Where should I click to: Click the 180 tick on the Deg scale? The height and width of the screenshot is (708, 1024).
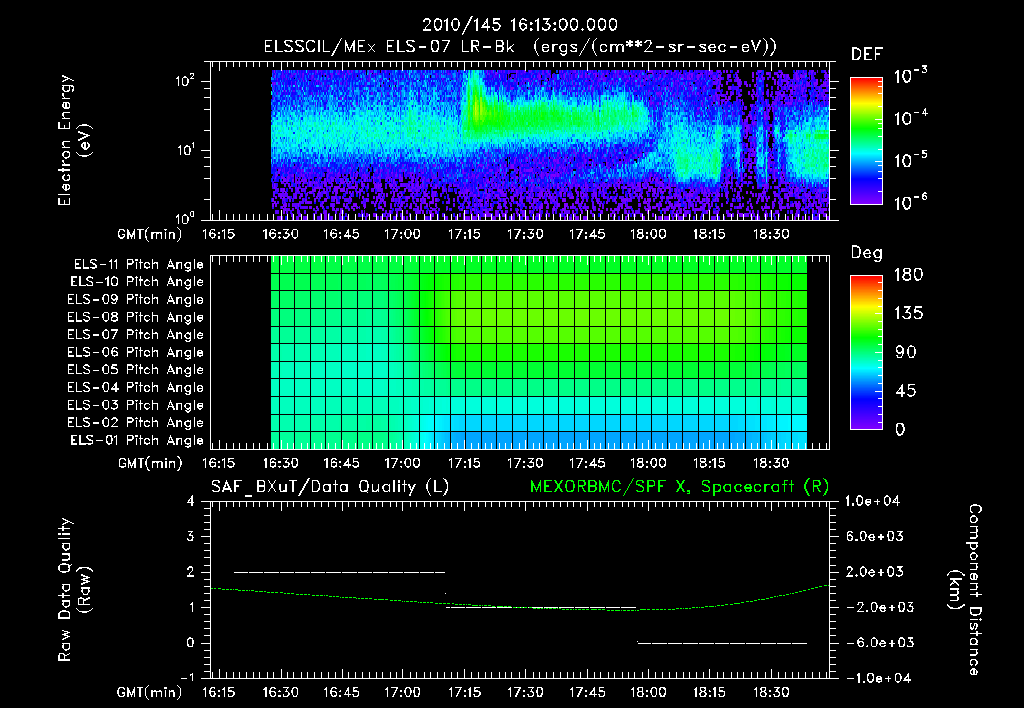click(908, 275)
